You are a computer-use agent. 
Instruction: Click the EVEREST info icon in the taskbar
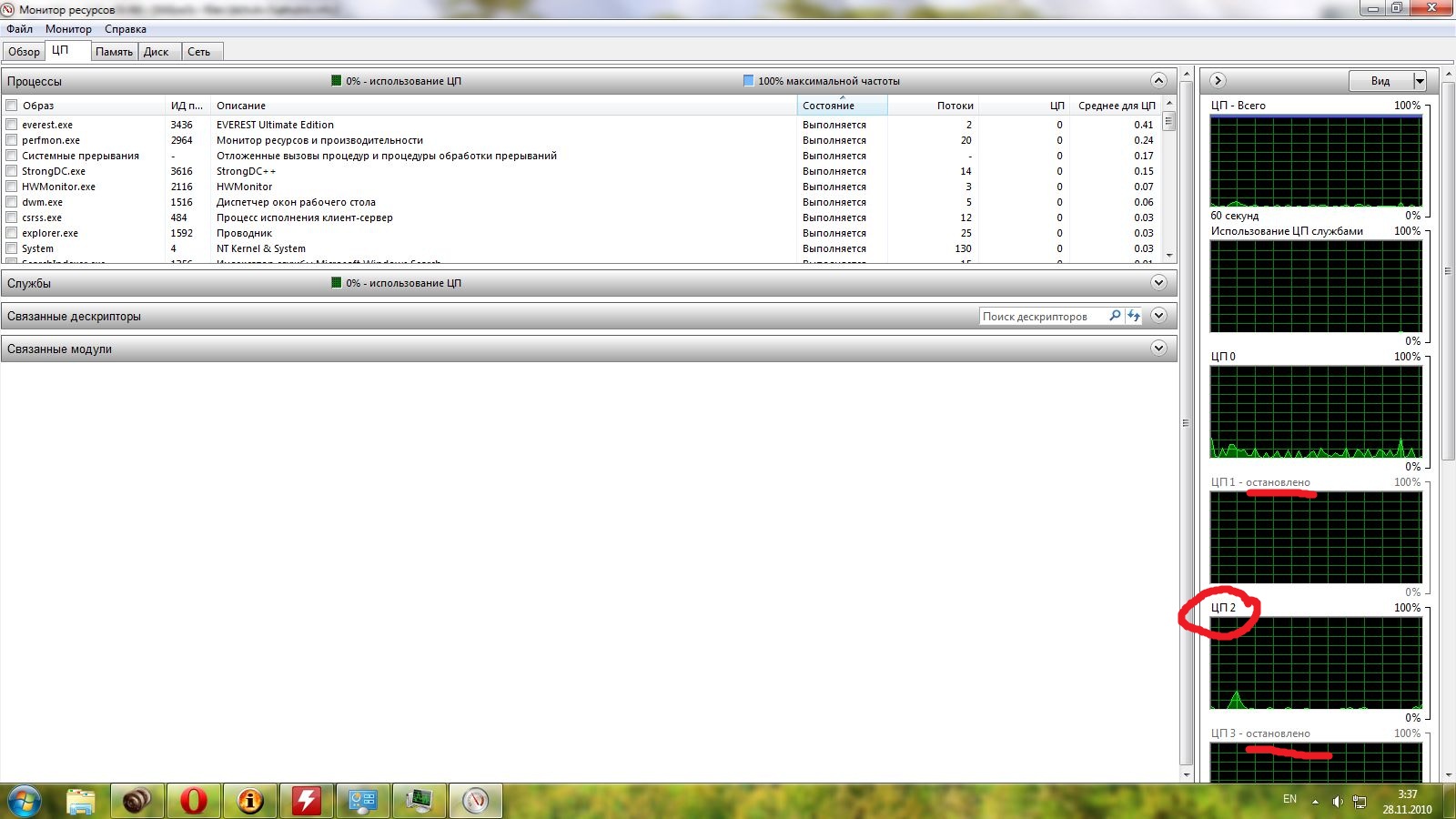pos(249,801)
